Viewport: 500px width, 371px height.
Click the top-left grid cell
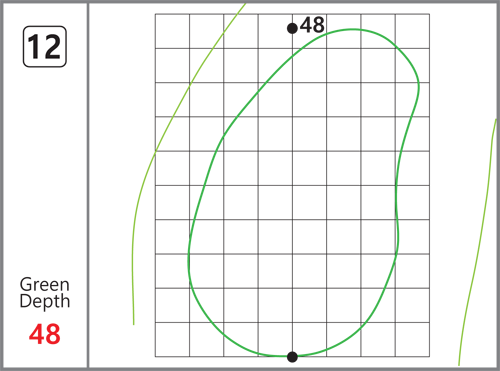click(x=172, y=31)
